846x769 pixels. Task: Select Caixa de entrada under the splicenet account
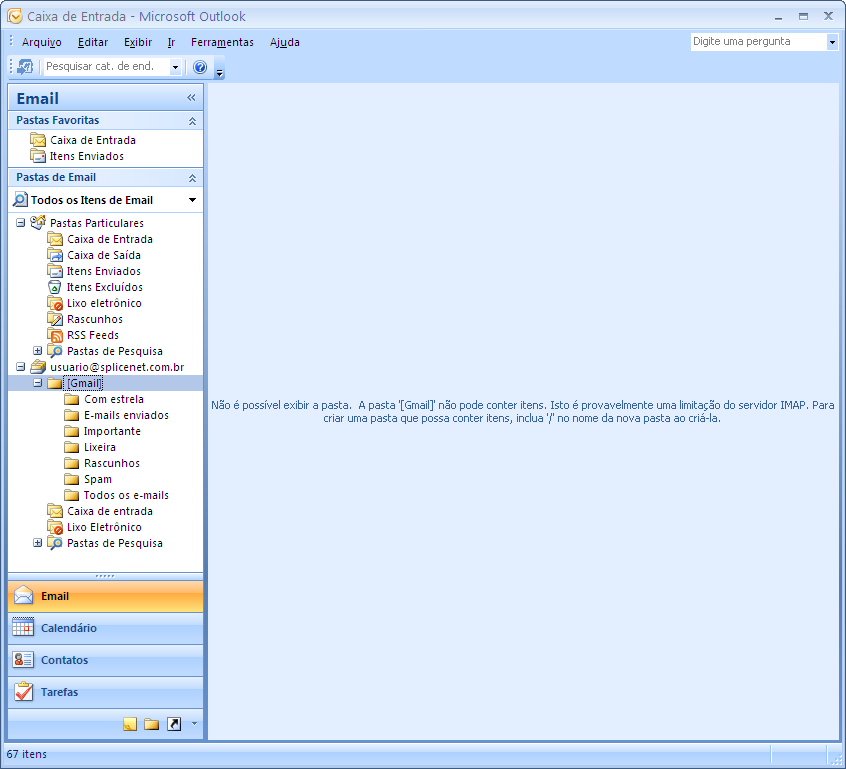110,511
